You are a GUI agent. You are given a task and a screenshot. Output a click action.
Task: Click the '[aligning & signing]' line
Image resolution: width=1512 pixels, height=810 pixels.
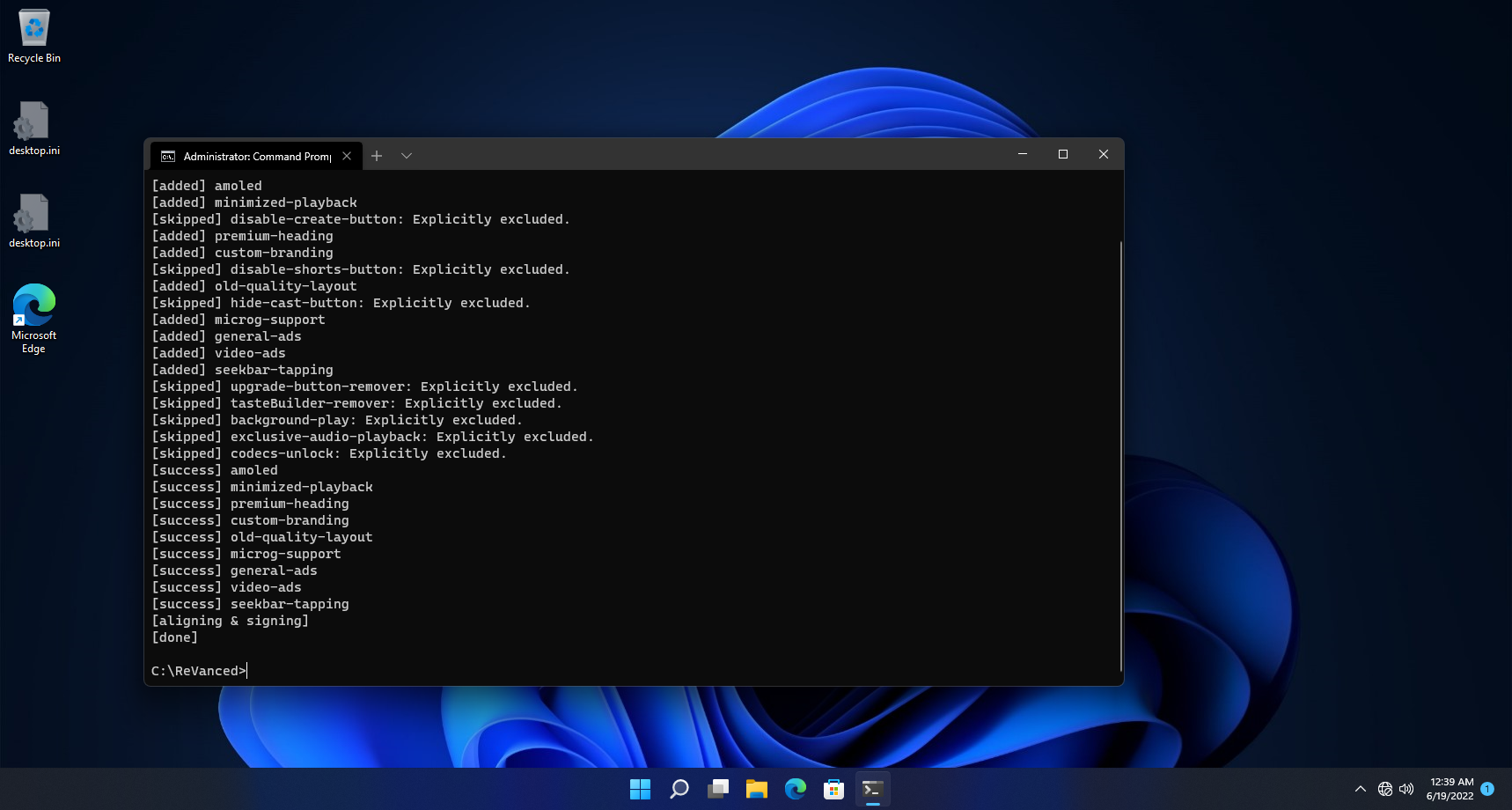231,621
